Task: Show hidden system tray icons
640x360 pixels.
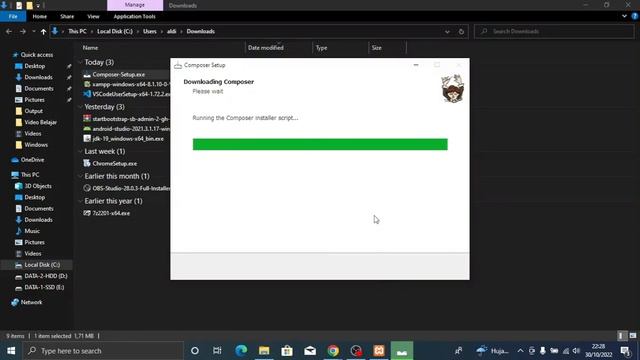Action: (x=520, y=351)
